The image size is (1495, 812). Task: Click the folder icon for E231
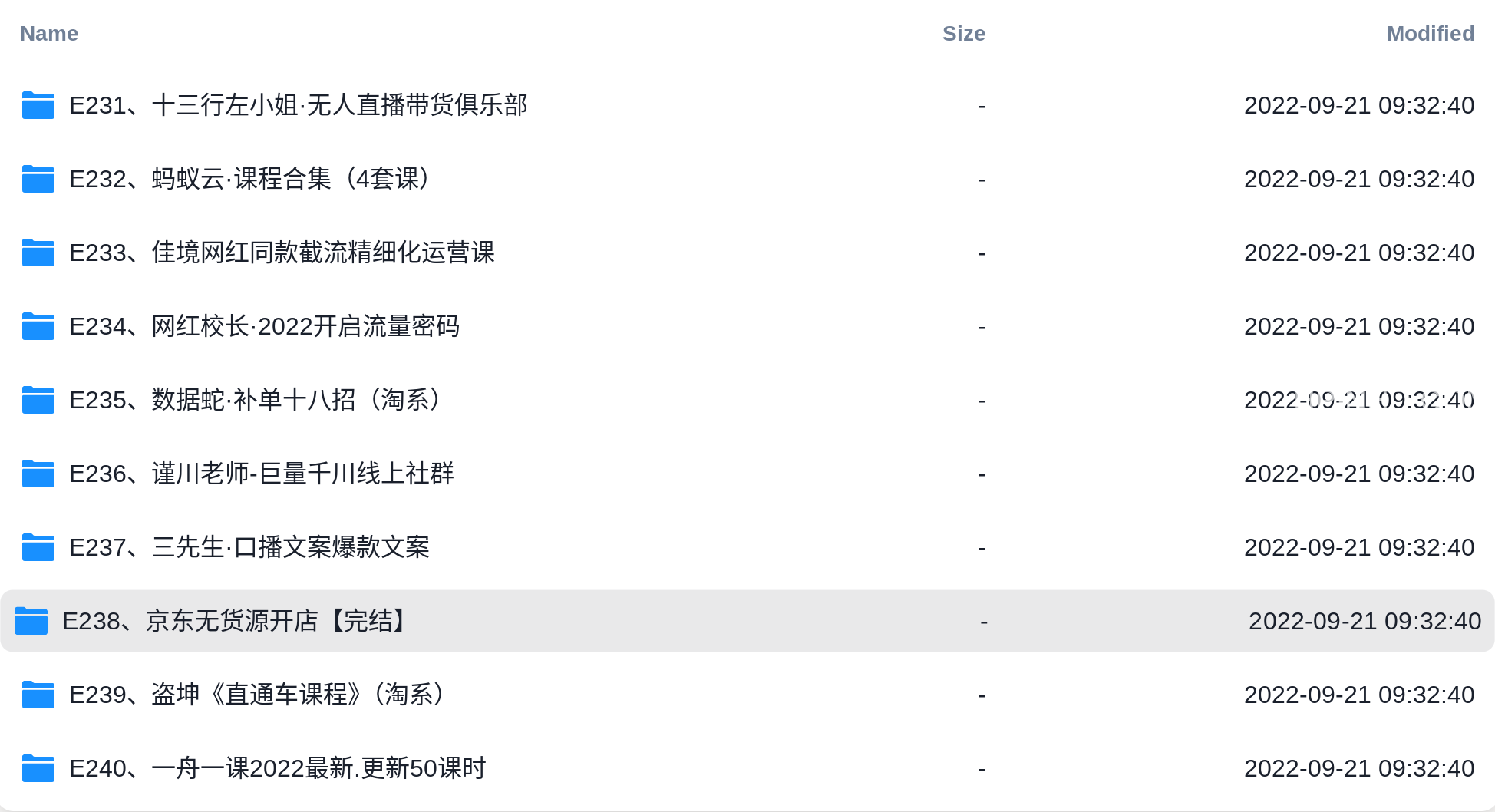(38, 105)
